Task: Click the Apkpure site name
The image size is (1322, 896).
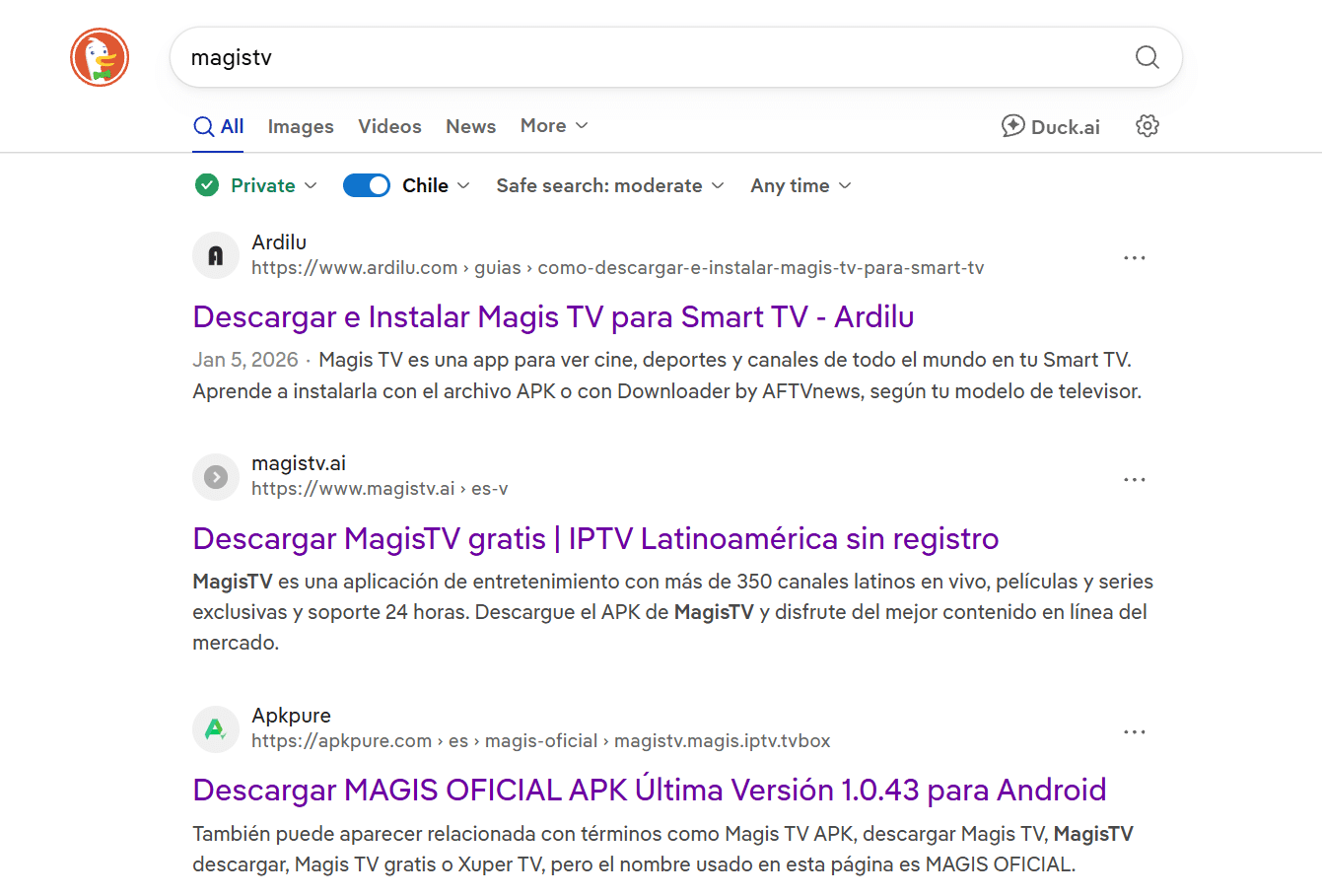Action: point(291,716)
